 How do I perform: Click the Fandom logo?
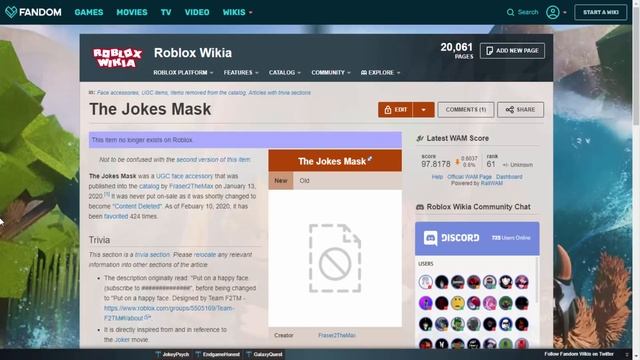[x=33, y=12]
